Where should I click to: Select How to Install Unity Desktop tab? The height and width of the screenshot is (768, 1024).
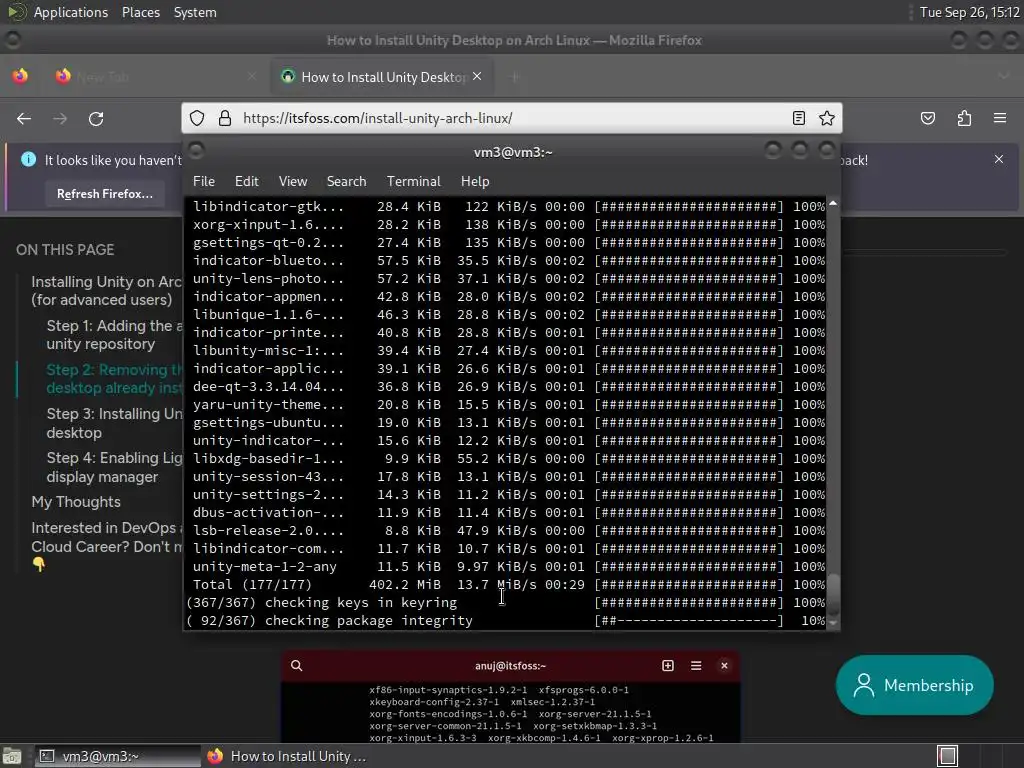[x=382, y=76]
